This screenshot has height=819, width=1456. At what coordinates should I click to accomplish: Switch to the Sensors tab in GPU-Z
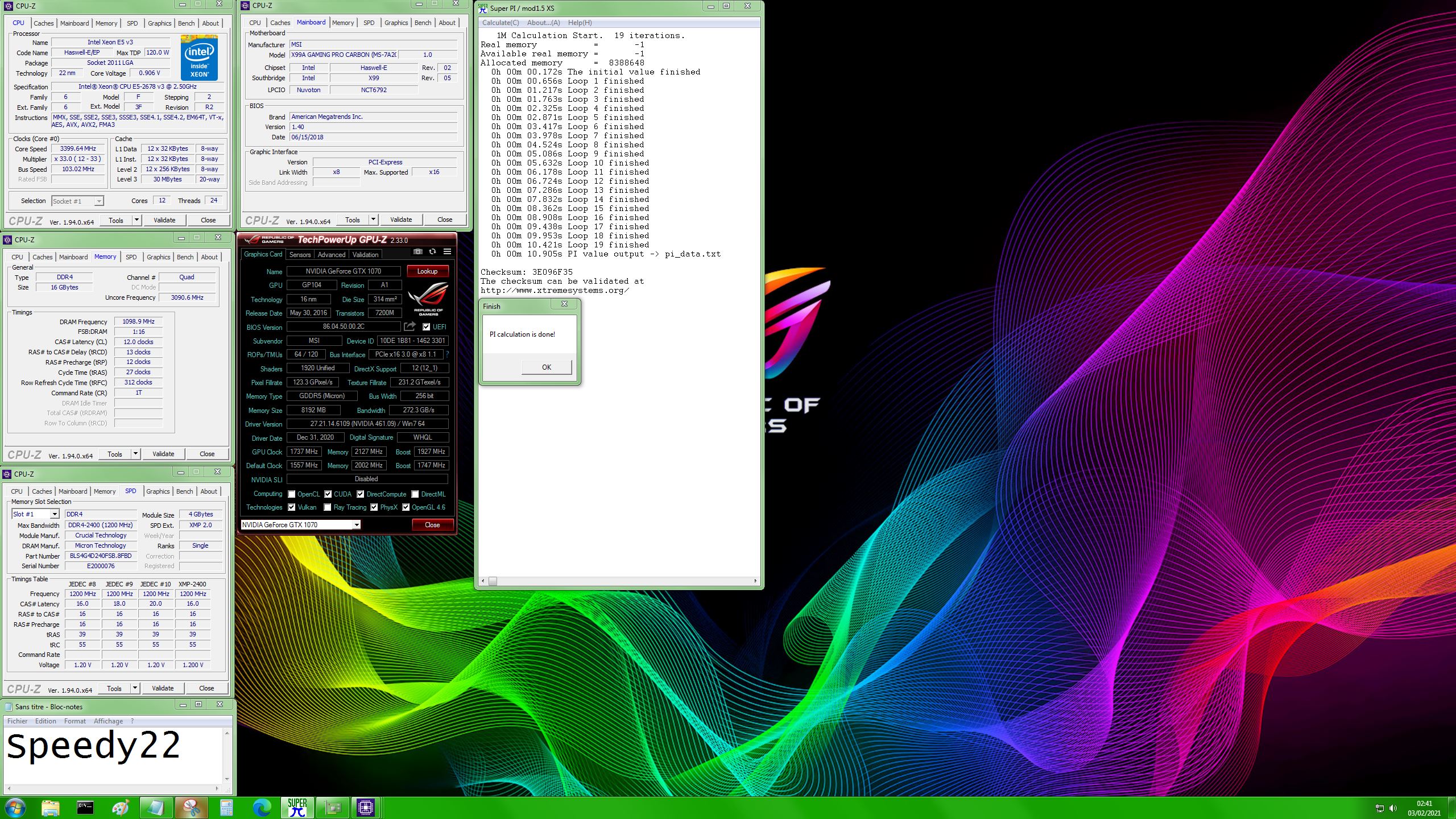click(x=300, y=255)
